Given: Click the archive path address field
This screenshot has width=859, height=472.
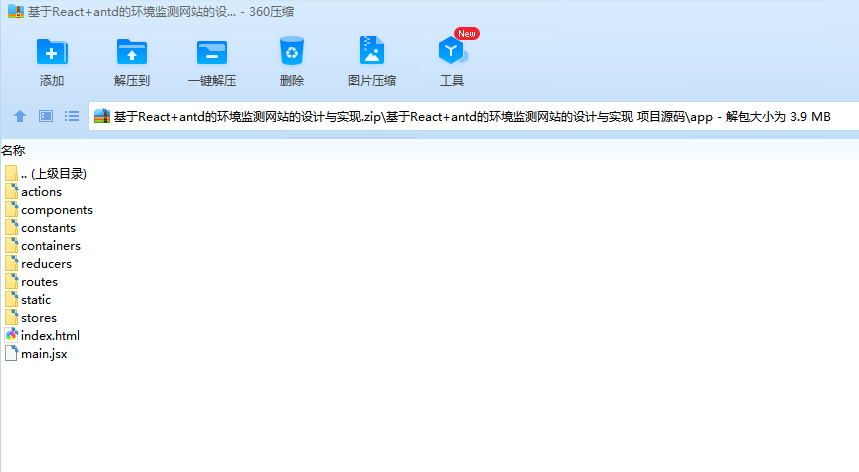Looking at the screenshot, I should click(474, 116).
